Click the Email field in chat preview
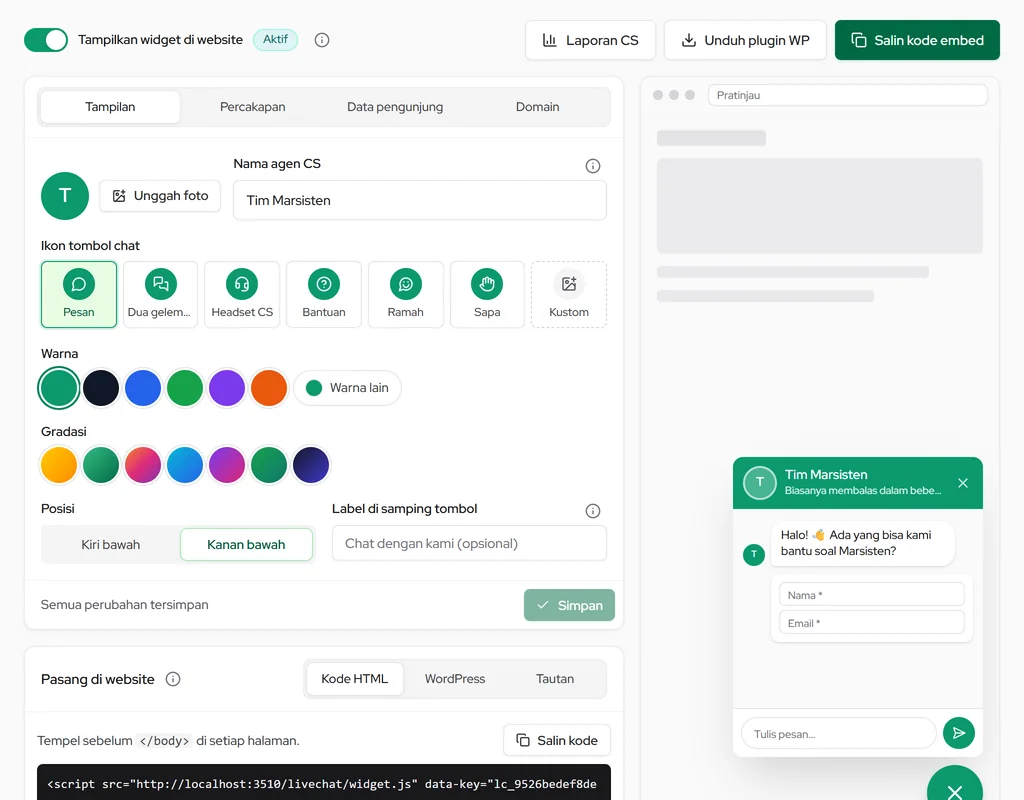The image size is (1024, 800). click(x=871, y=623)
